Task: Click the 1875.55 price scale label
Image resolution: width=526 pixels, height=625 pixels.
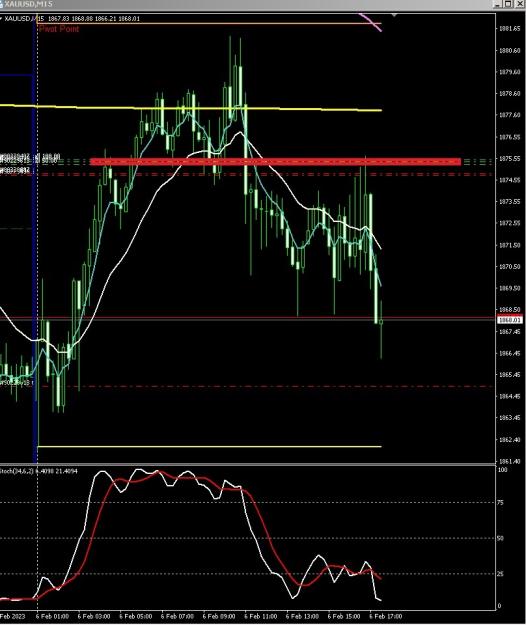Action: (x=510, y=159)
